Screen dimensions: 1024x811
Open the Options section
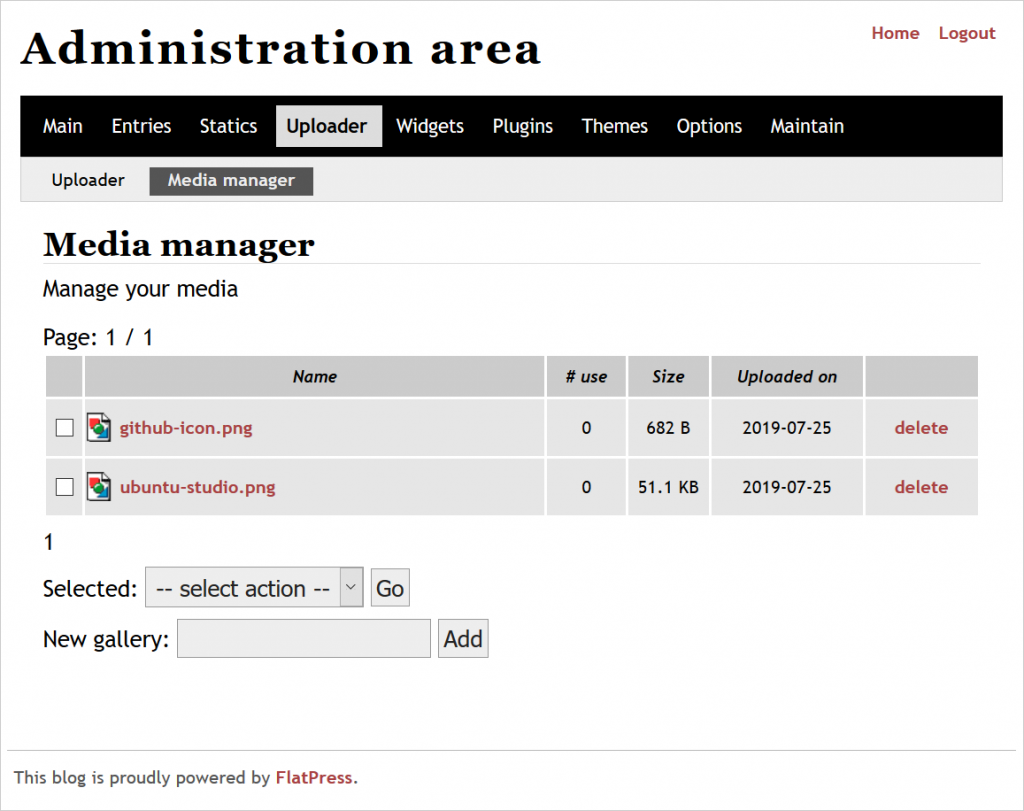[x=709, y=126]
